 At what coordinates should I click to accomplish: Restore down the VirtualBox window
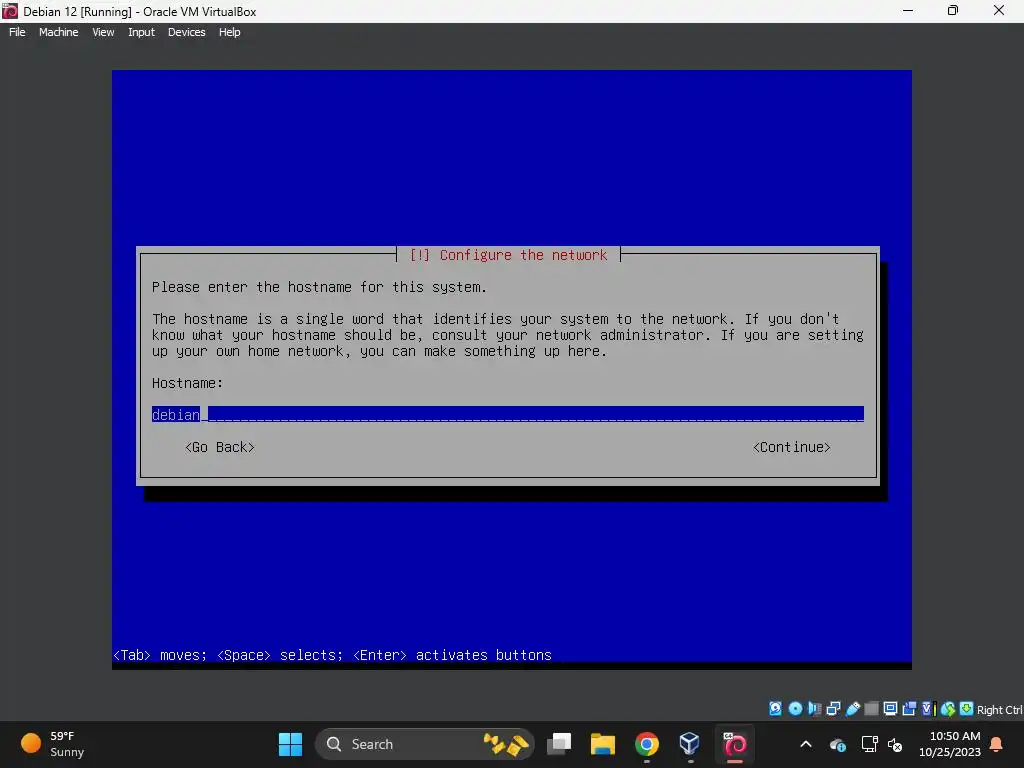point(953,10)
